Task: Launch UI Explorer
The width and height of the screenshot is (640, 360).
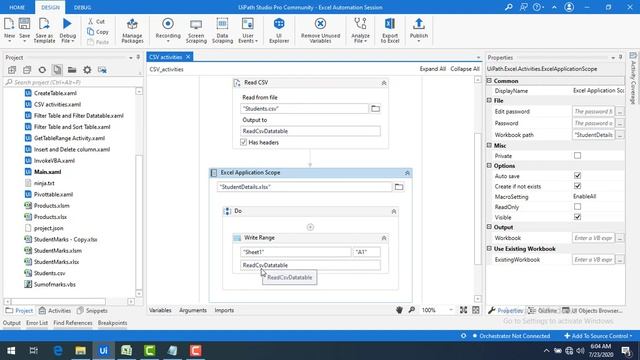Action: [x=279, y=30]
